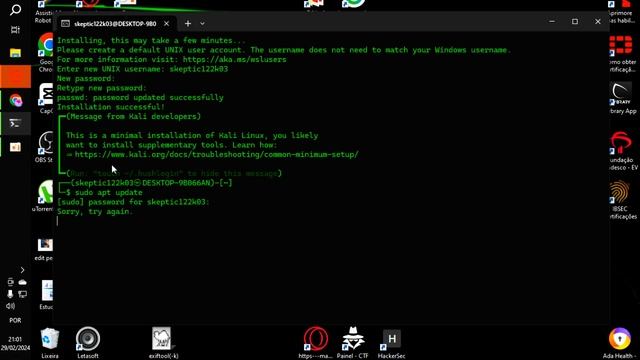Screen dimensions: 640x360
Task: Click 'Installation successful!' line
Action: 111,107
